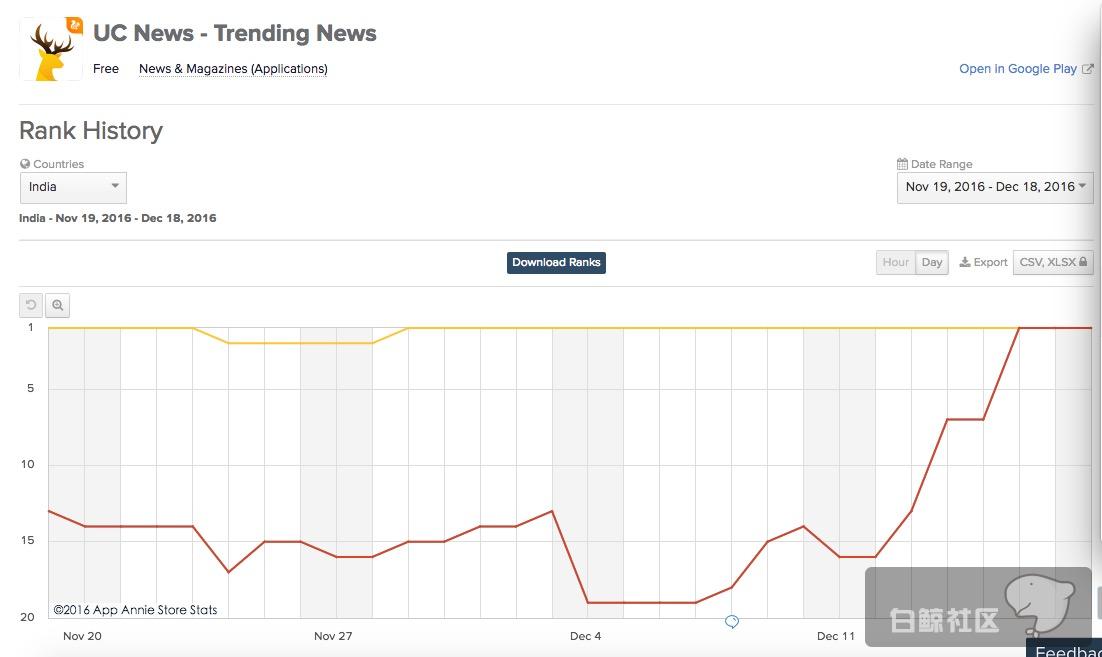Click the Export label text
This screenshot has width=1102, height=657.
pos(990,262)
